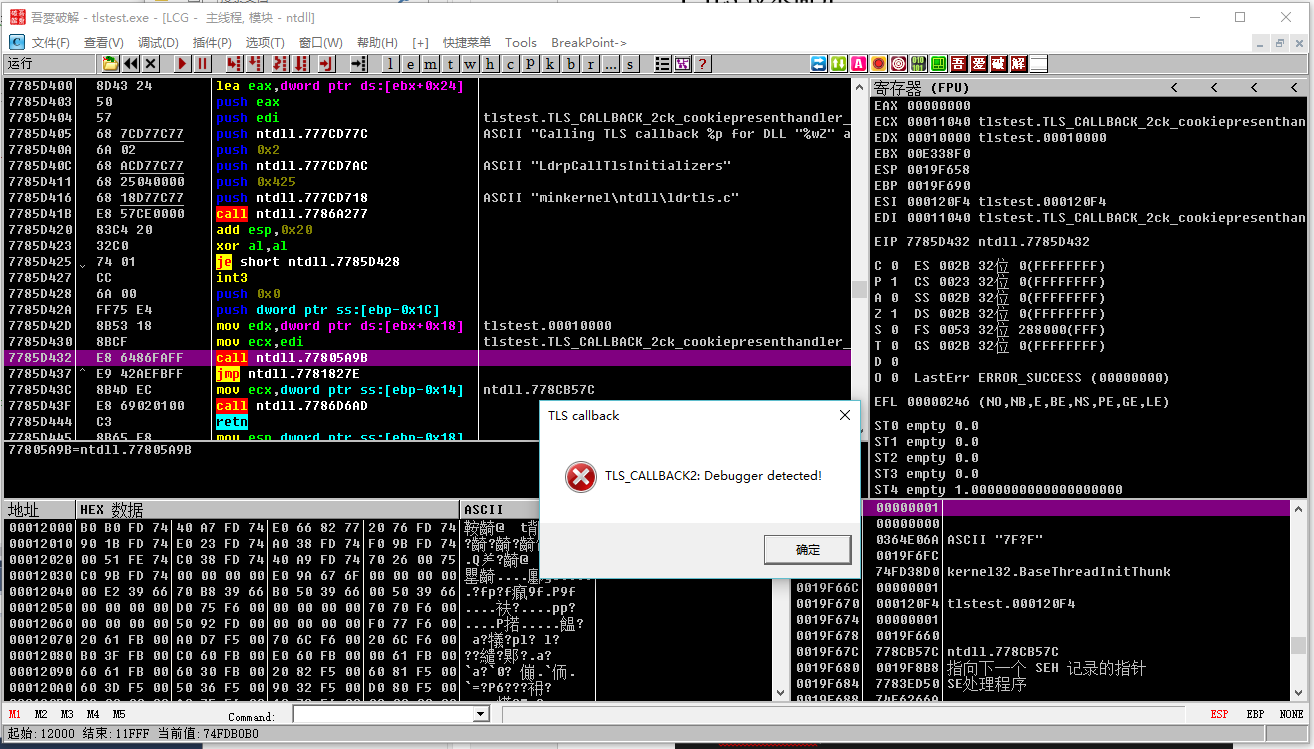Open Breakpoints window with 'b' button
This screenshot has height=749, width=1314.
(571, 64)
